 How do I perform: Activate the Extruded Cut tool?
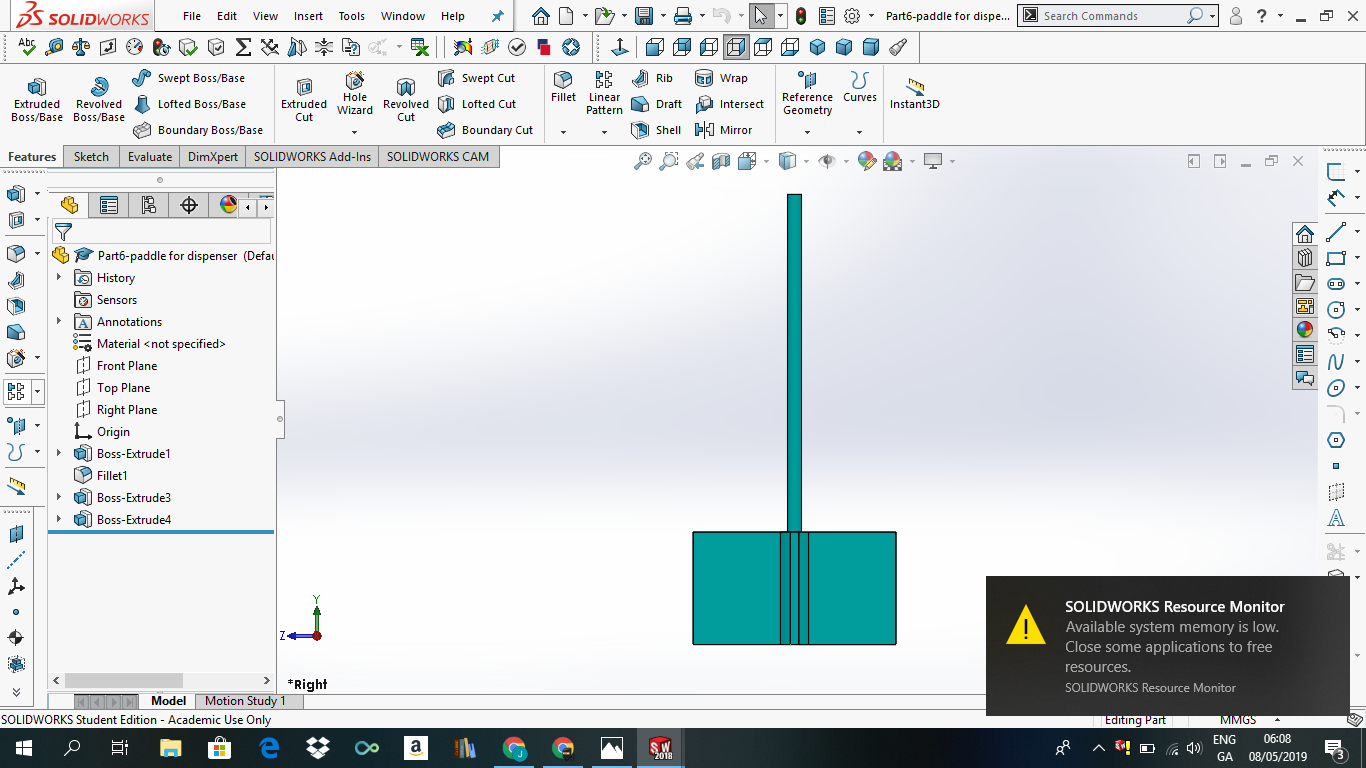pyautogui.click(x=304, y=101)
